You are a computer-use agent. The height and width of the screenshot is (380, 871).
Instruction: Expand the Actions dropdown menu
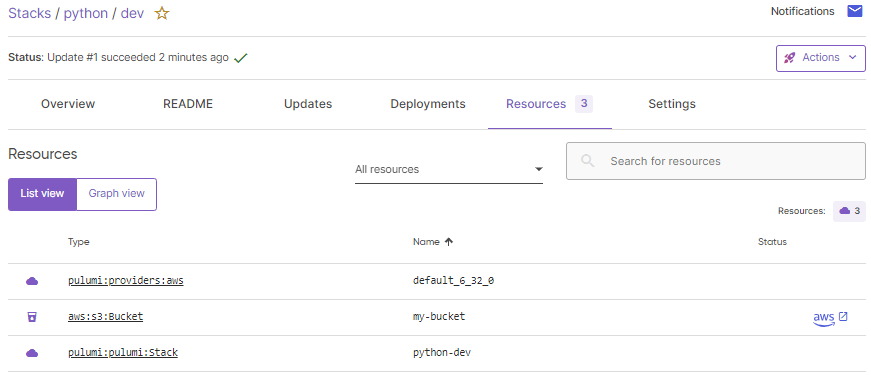tap(820, 58)
